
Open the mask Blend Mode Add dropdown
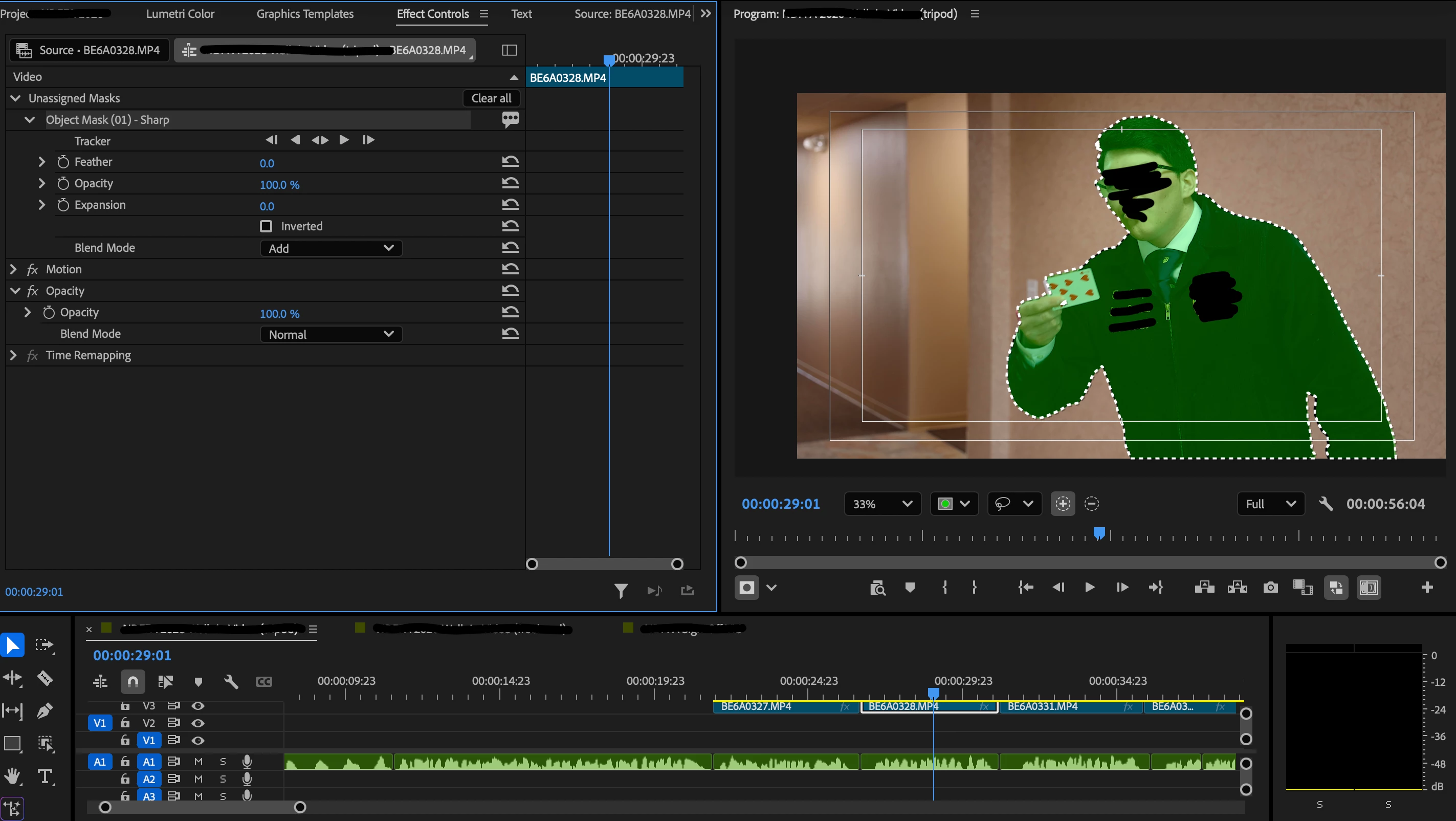click(330, 248)
